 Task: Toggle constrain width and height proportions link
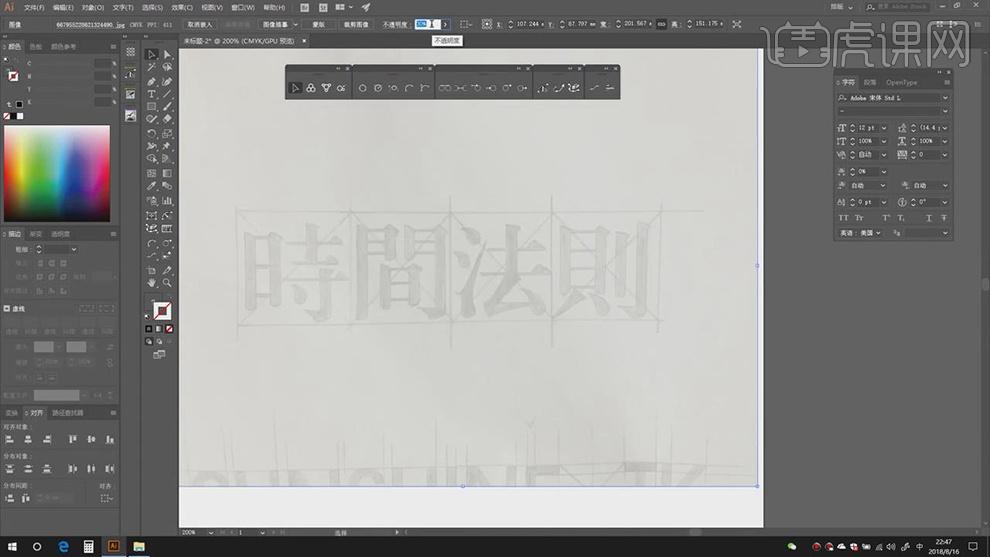pyautogui.click(x=661, y=24)
